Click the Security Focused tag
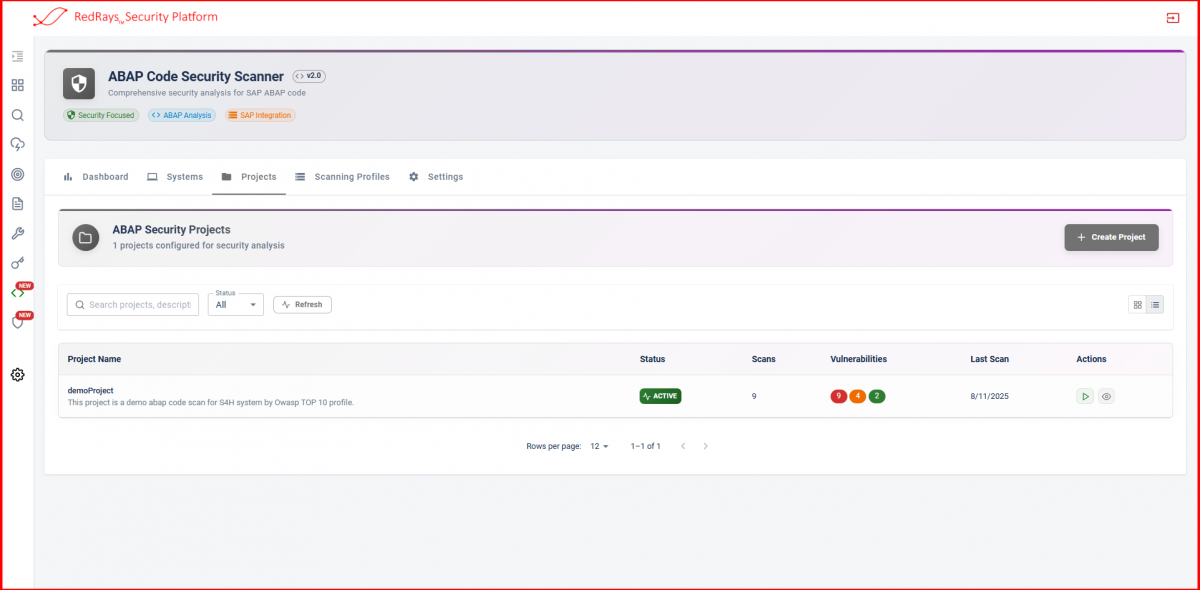Image resolution: width=1200 pixels, height=590 pixels. click(101, 115)
